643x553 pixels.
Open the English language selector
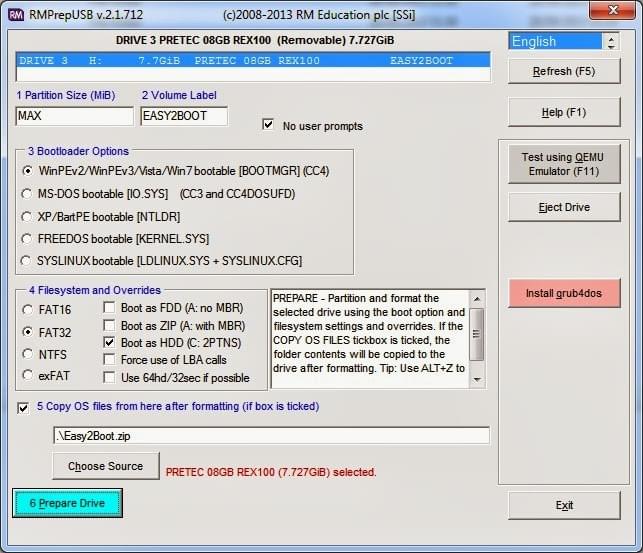point(556,41)
